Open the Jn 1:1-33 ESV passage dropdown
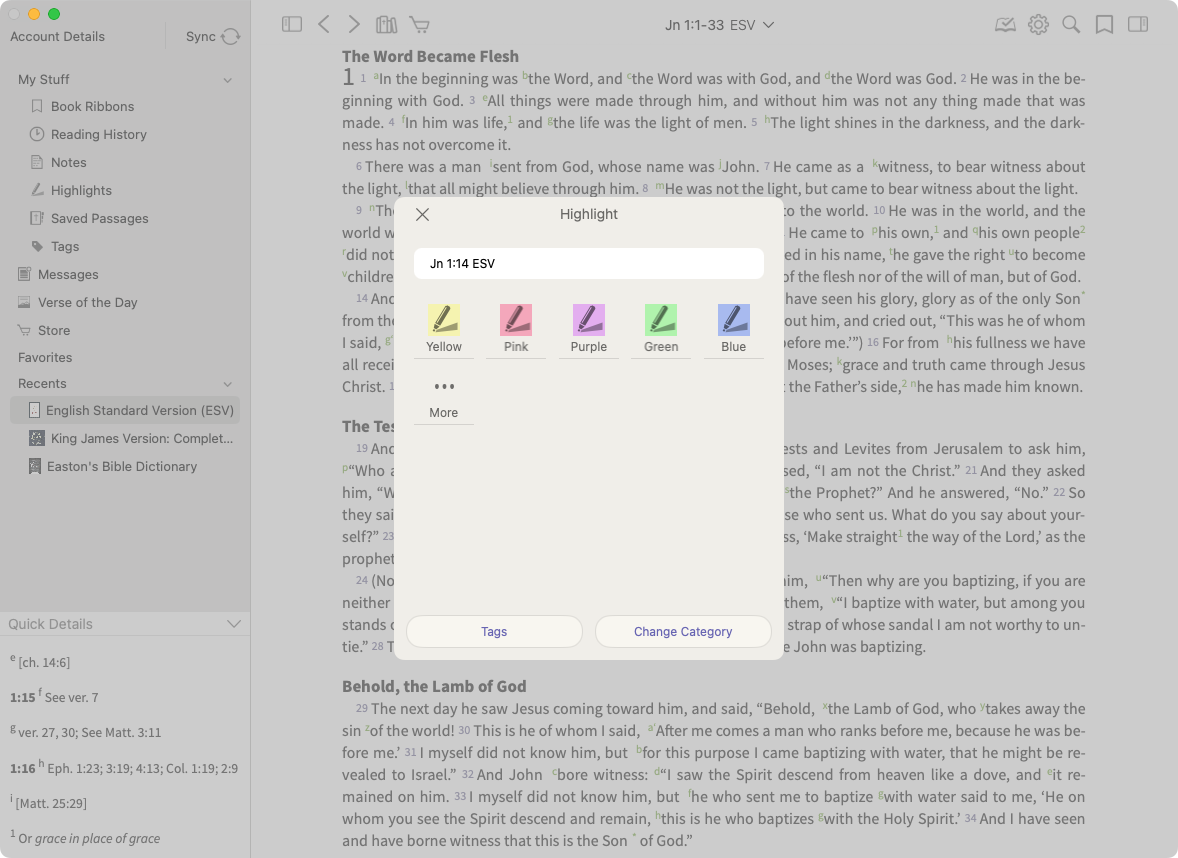The image size is (1178, 858). pyautogui.click(x=719, y=25)
